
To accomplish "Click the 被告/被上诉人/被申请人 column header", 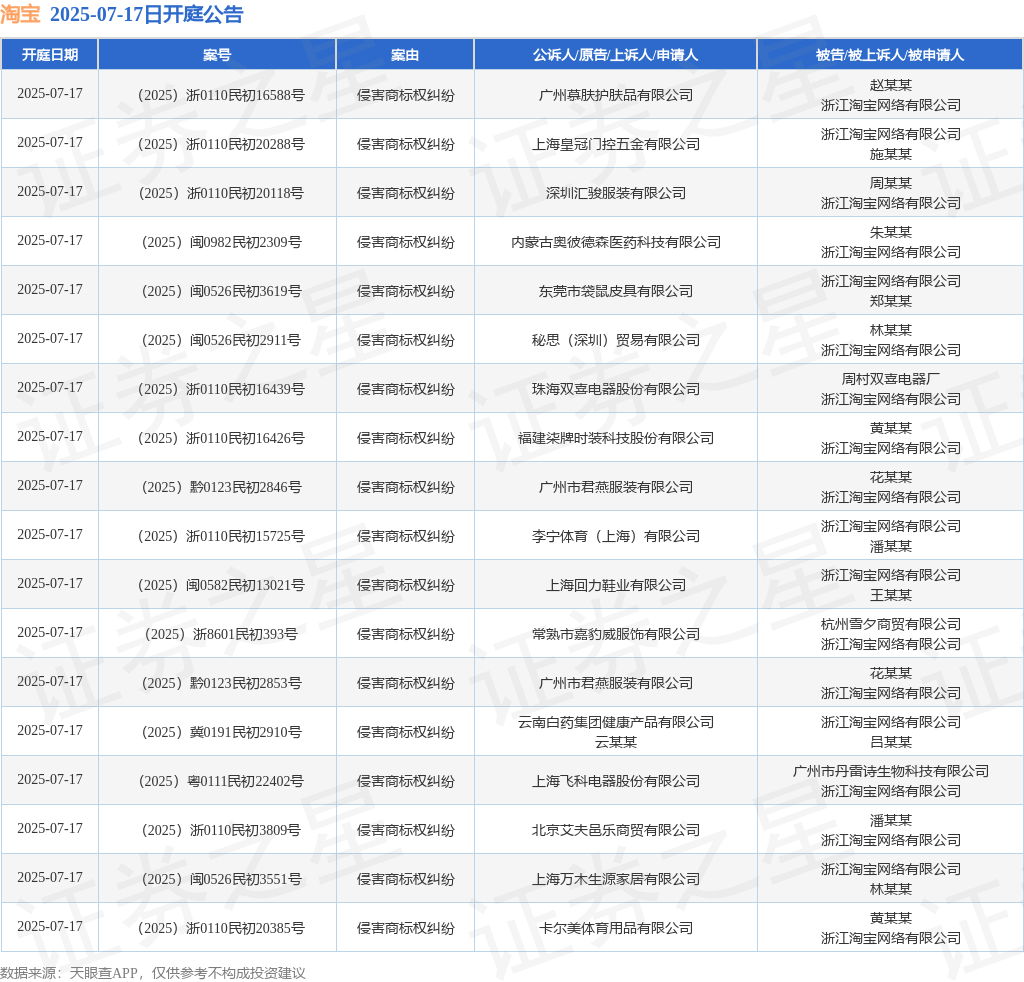I will [x=889, y=55].
